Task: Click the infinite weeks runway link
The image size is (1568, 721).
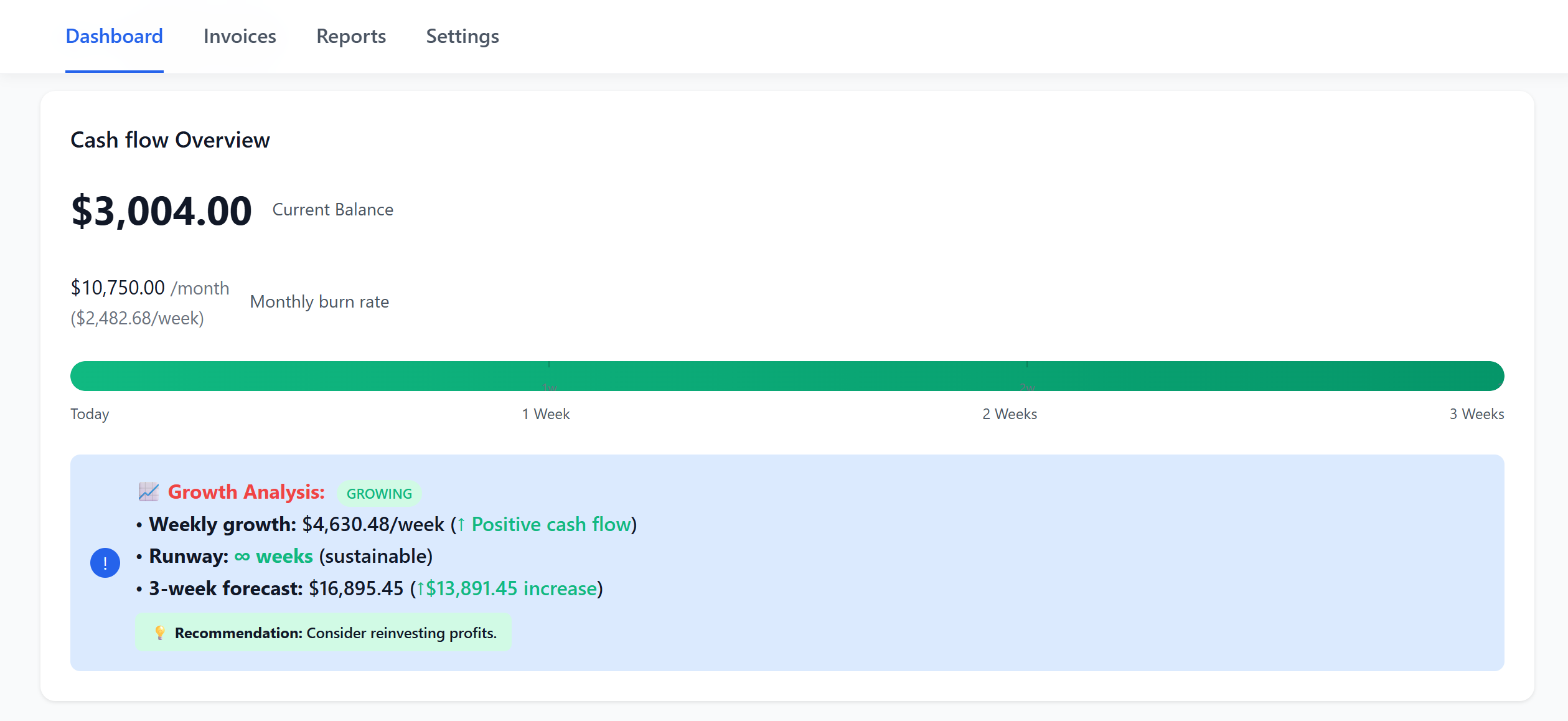Action: [x=273, y=556]
